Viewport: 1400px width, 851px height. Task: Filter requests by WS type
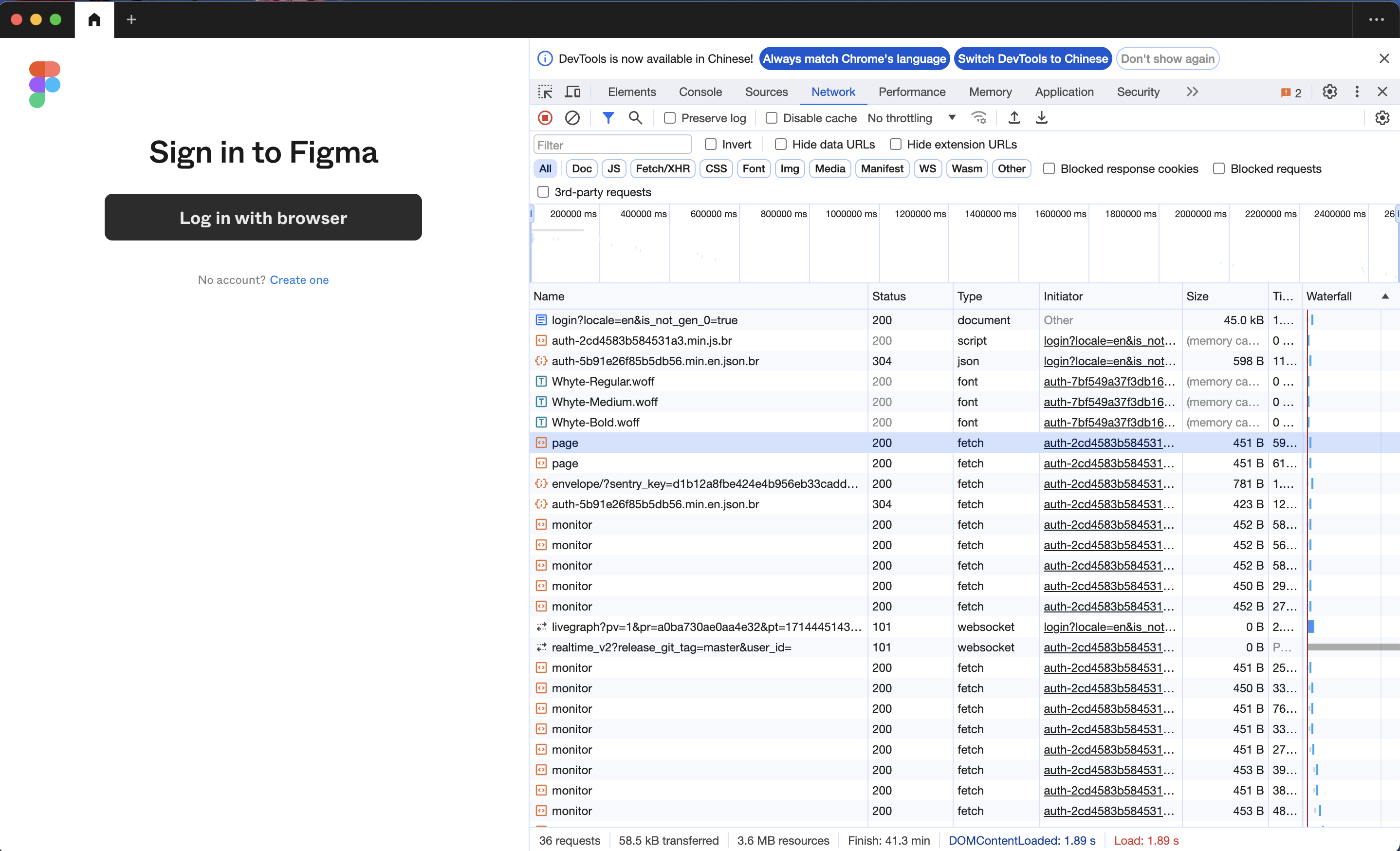(927, 169)
